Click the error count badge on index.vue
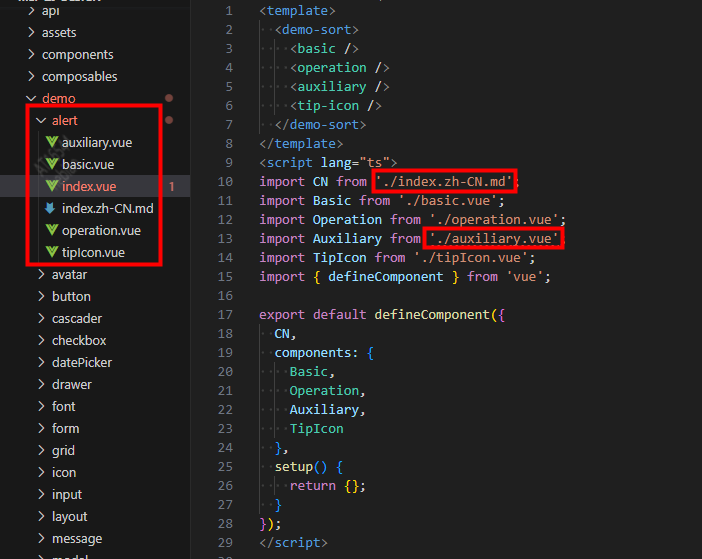Viewport: 702px width, 559px height. pos(172,186)
